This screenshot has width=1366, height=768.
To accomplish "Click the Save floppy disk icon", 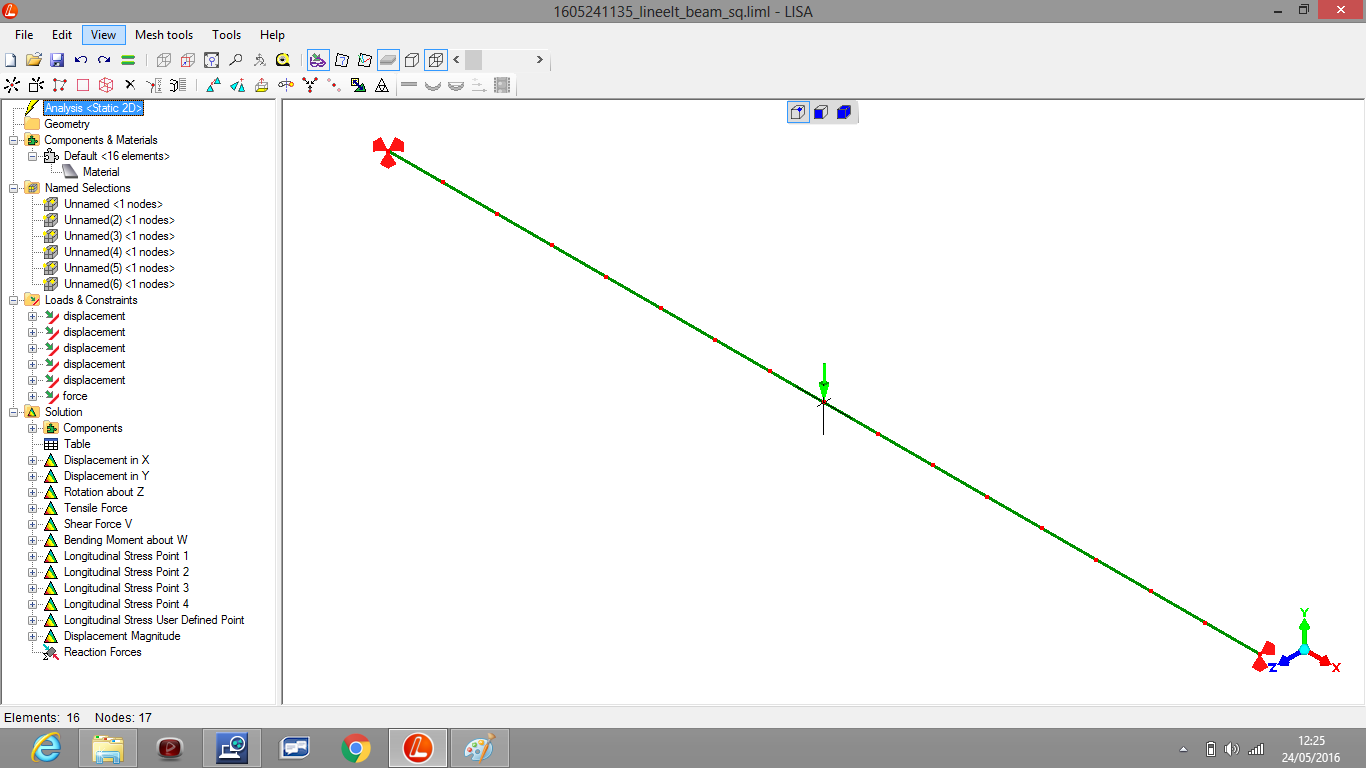I will pos(57,60).
